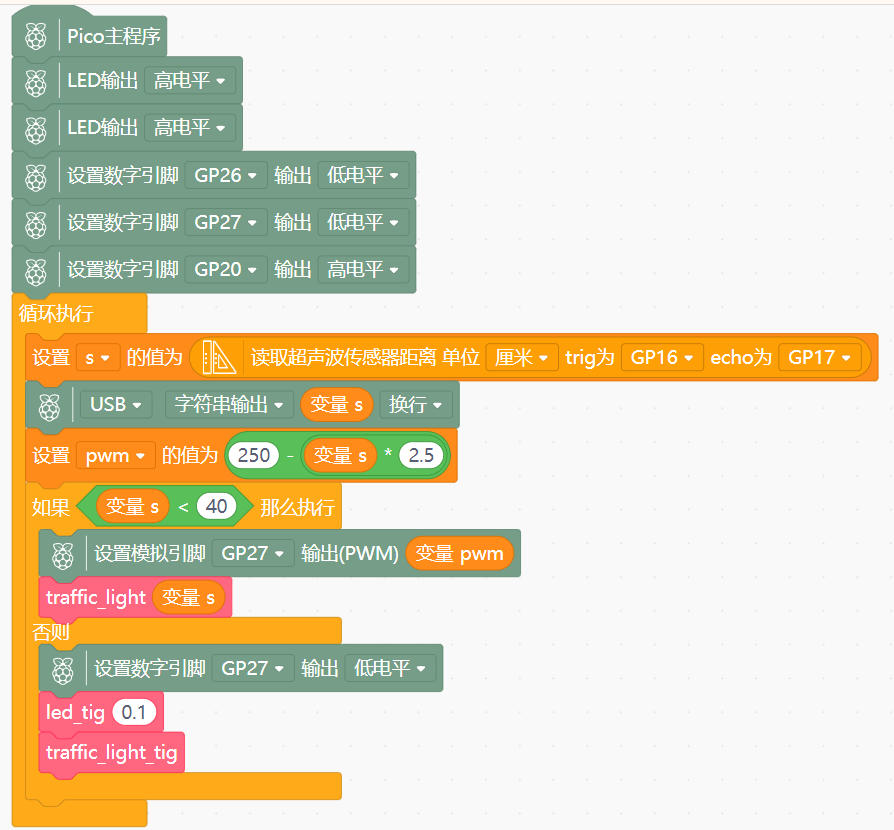This screenshot has width=894, height=830.
Task: Click raspberry icon on Pico主程序 block
Action: pos(35,36)
